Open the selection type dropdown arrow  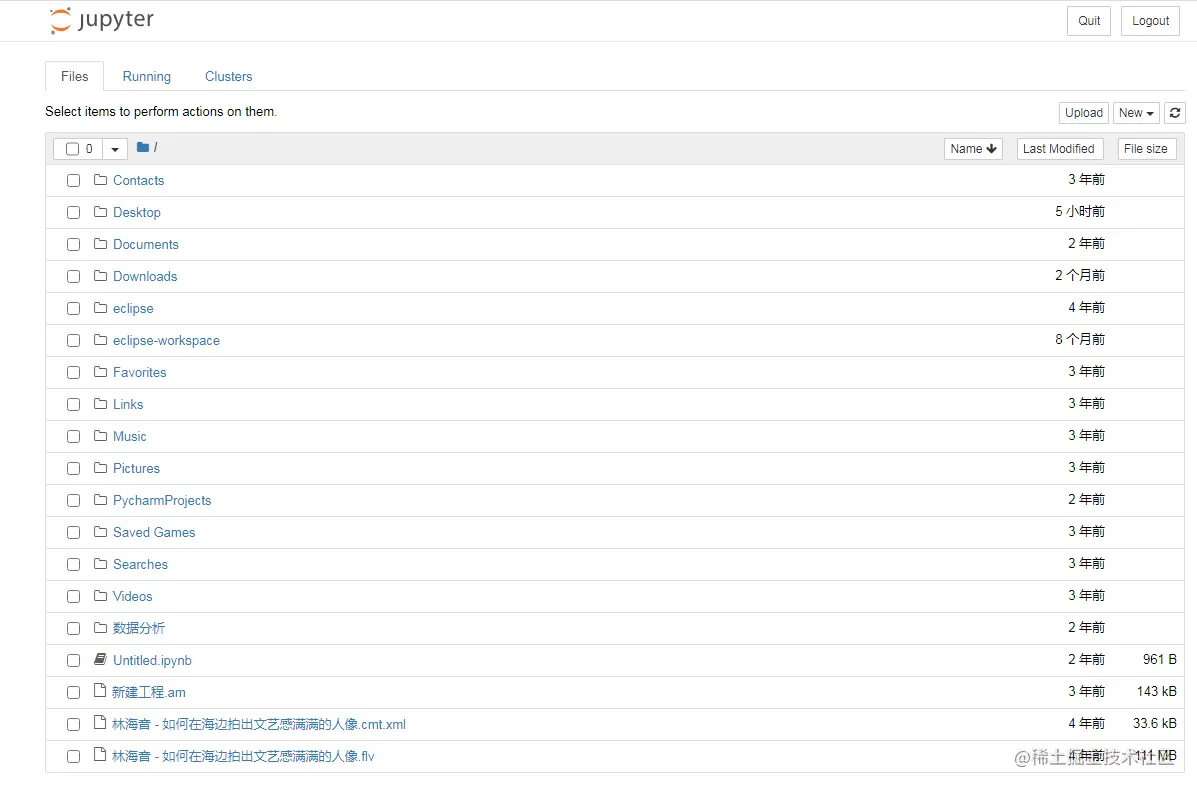pyautogui.click(x=115, y=149)
